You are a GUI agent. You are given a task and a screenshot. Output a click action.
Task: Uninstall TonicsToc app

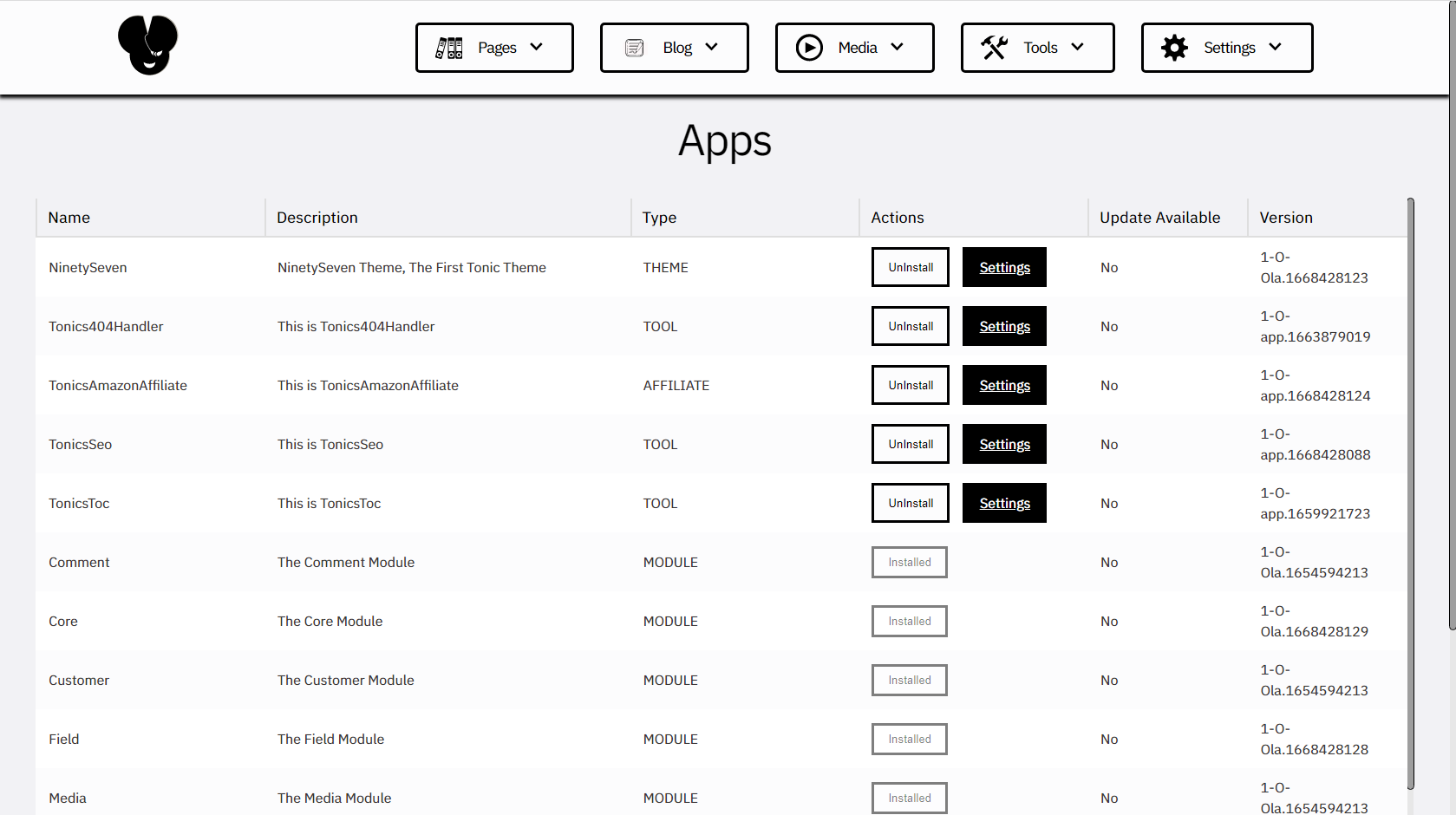[911, 503]
